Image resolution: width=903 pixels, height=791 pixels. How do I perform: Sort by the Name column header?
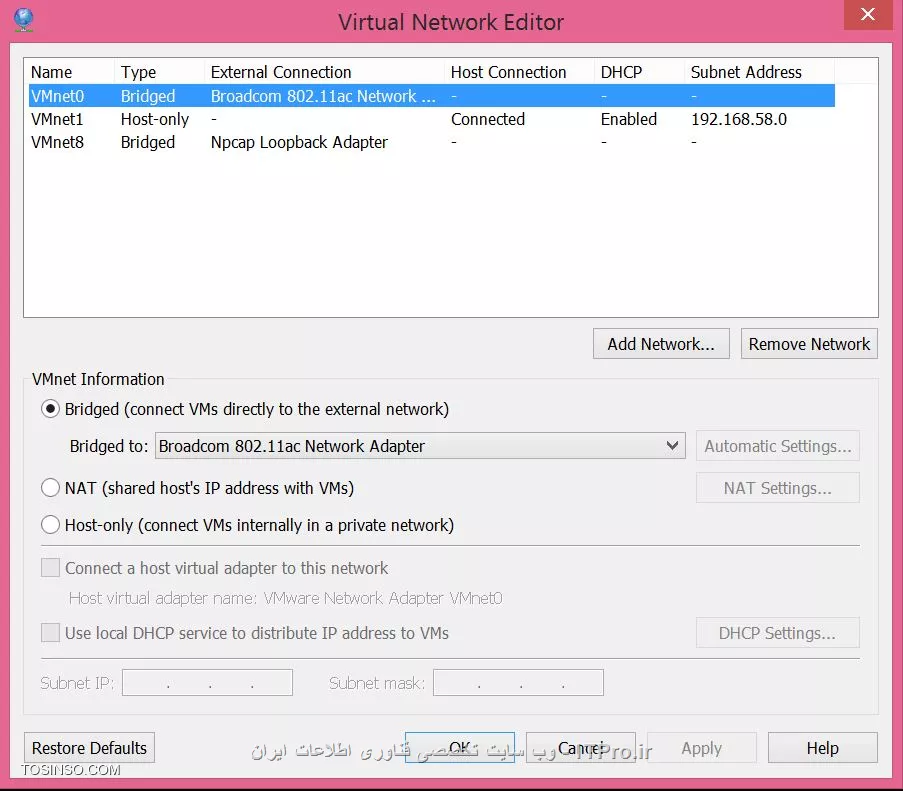point(69,72)
